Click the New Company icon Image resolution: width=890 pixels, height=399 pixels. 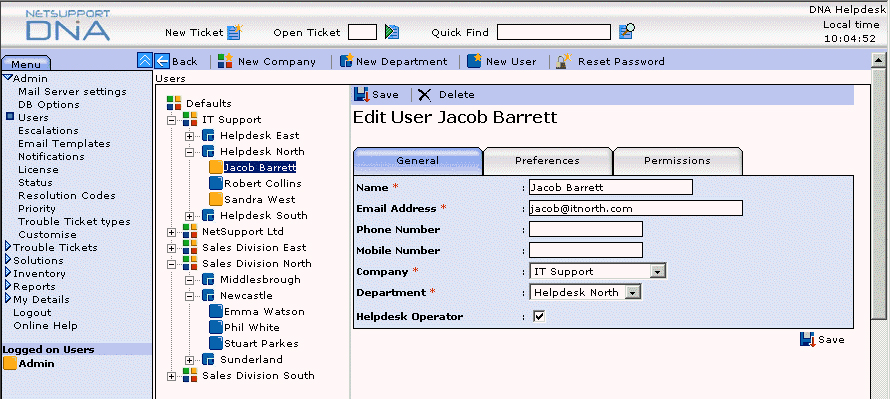pyautogui.click(x=225, y=61)
